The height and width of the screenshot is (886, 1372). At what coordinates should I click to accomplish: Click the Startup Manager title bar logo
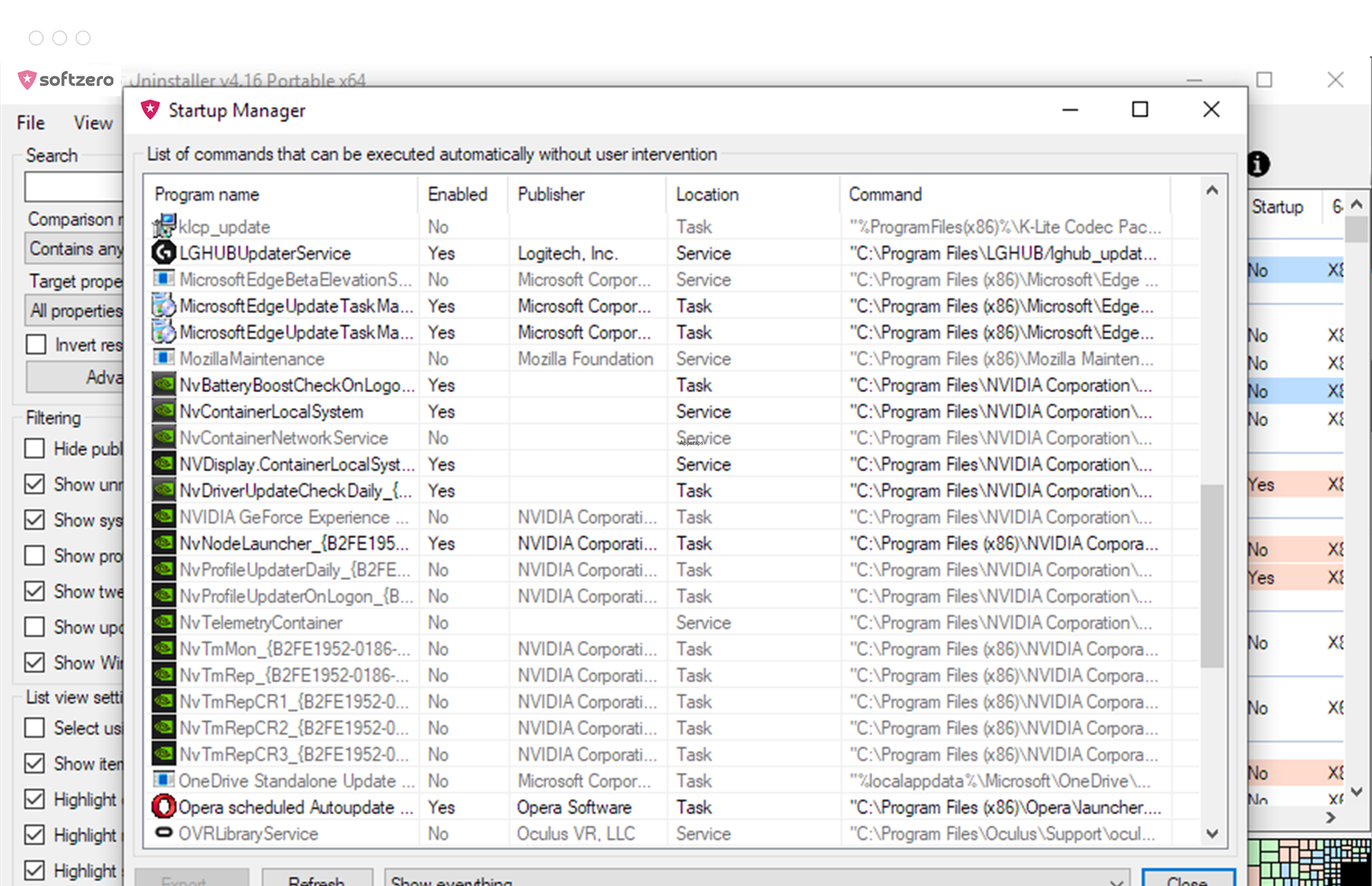click(151, 110)
